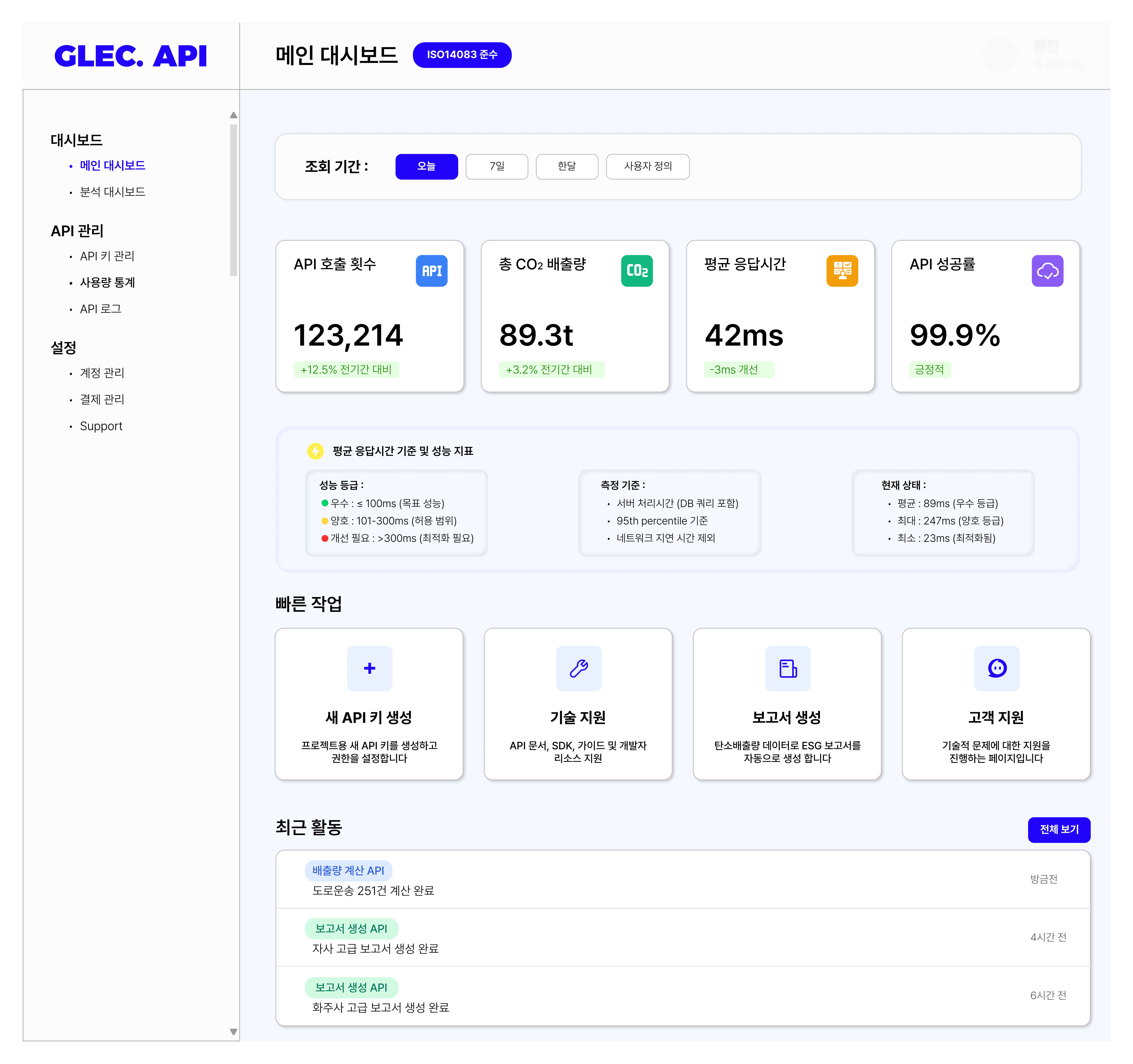
Task: Open the 사용자 정의 custom period option
Action: 647,166
